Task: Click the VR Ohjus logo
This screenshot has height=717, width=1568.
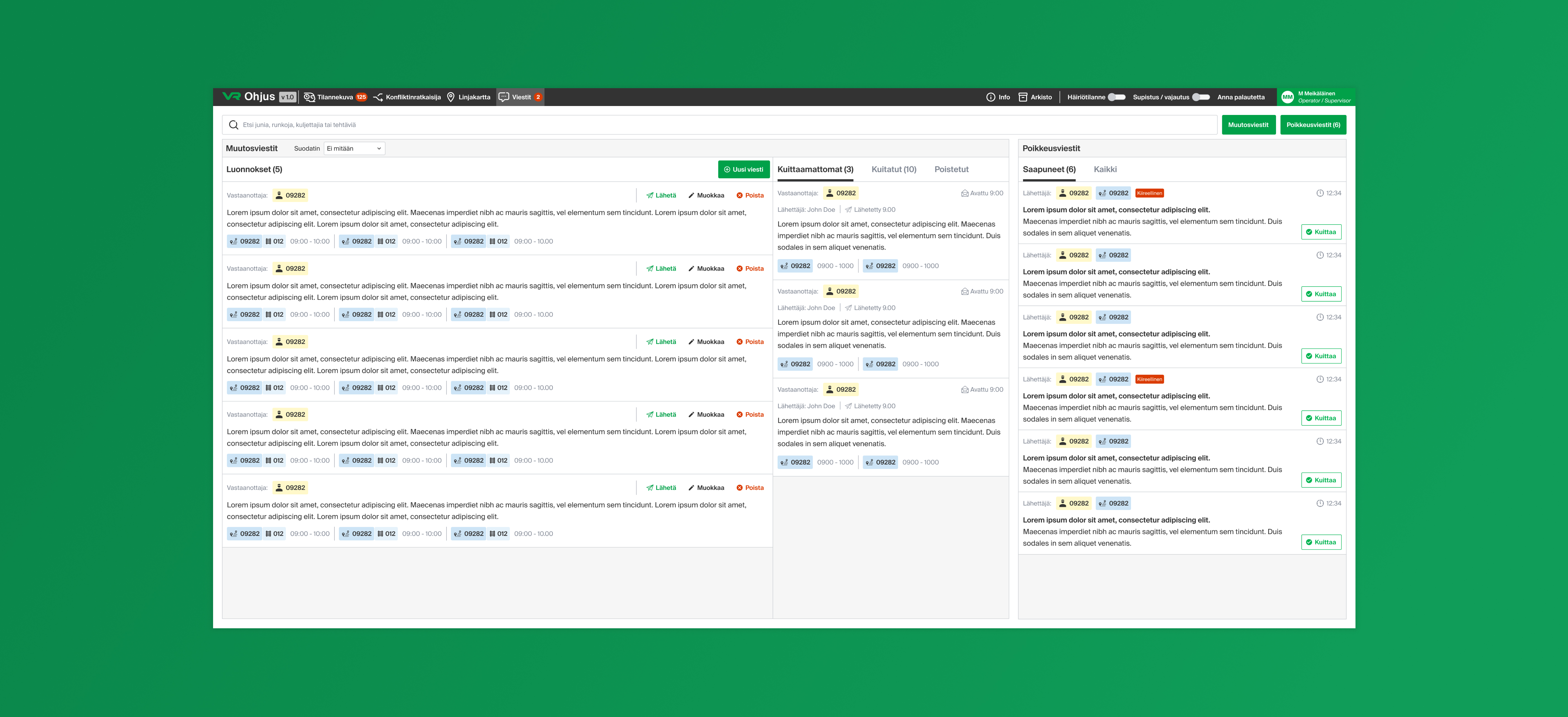Action: (x=248, y=97)
